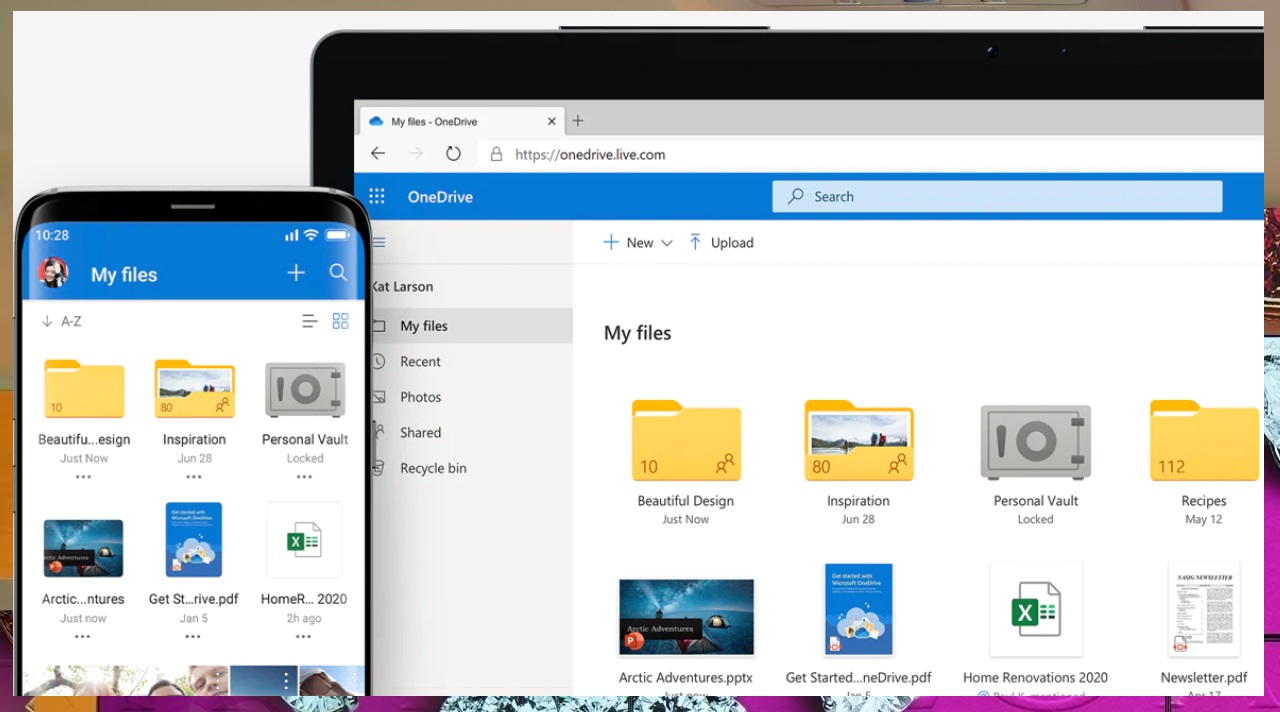Tap the My files title on phone
The width and height of the screenshot is (1280, 712).
tap(124, 275)
